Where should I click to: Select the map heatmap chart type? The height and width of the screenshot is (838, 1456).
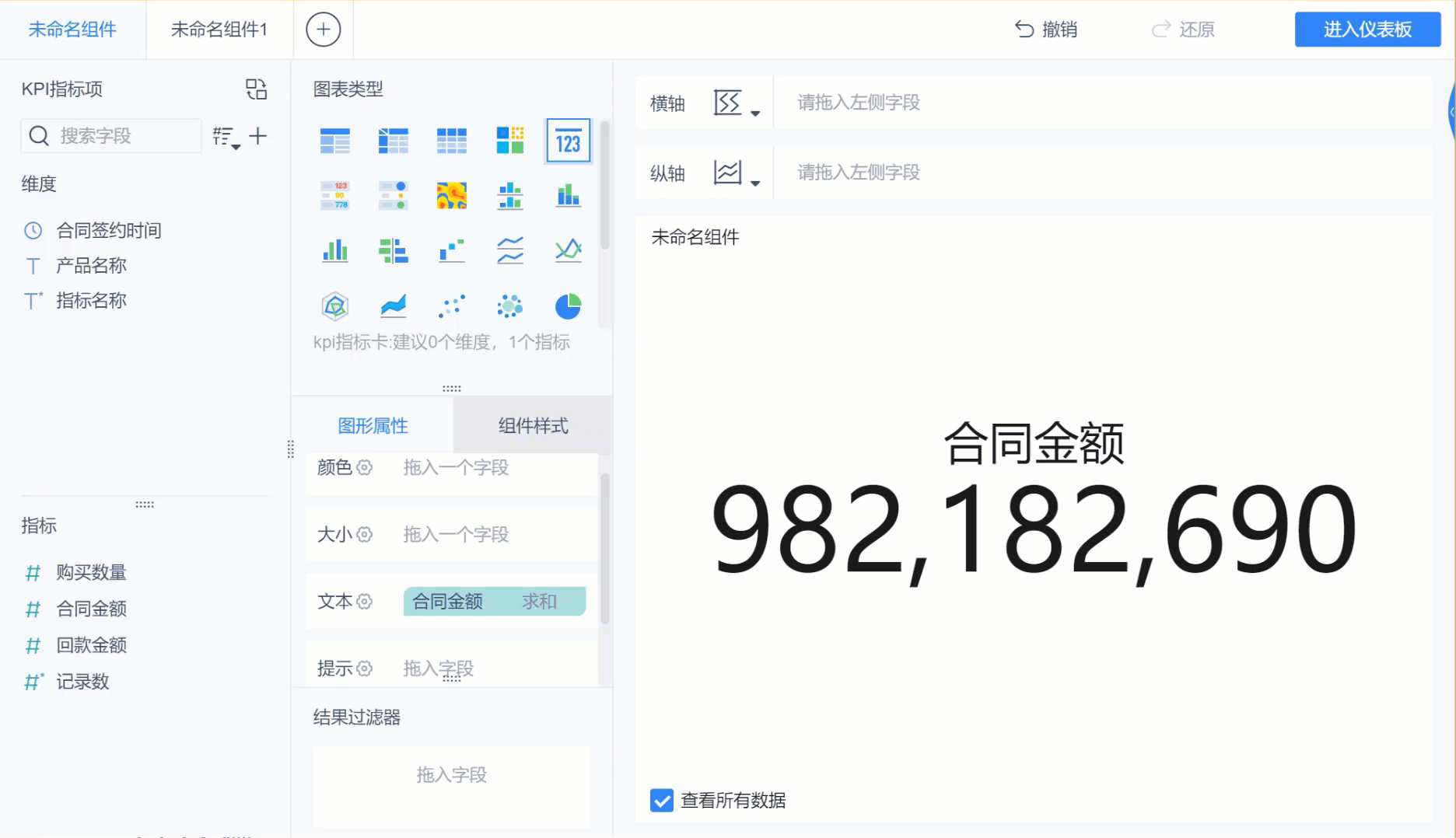pos(452,196)
